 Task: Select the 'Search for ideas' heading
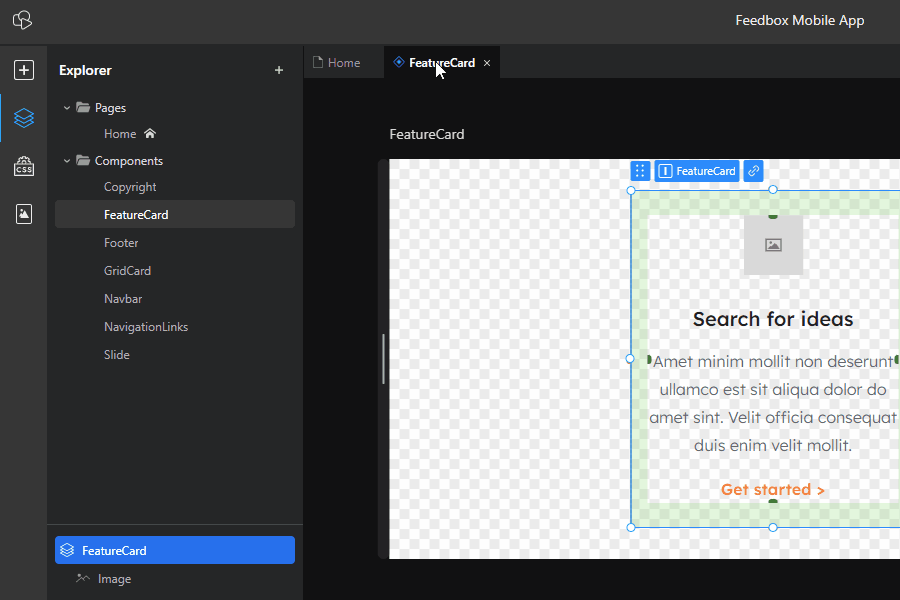coord(773,319)
